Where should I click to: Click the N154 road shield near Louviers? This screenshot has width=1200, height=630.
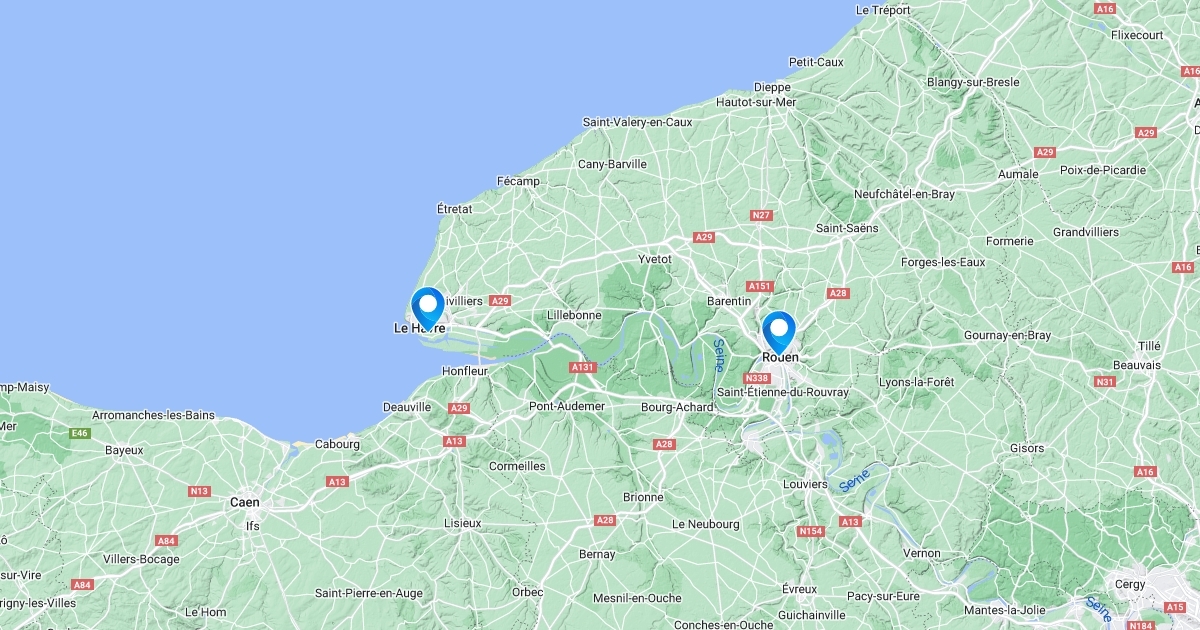pyautogui.click(x=811, y=531)
